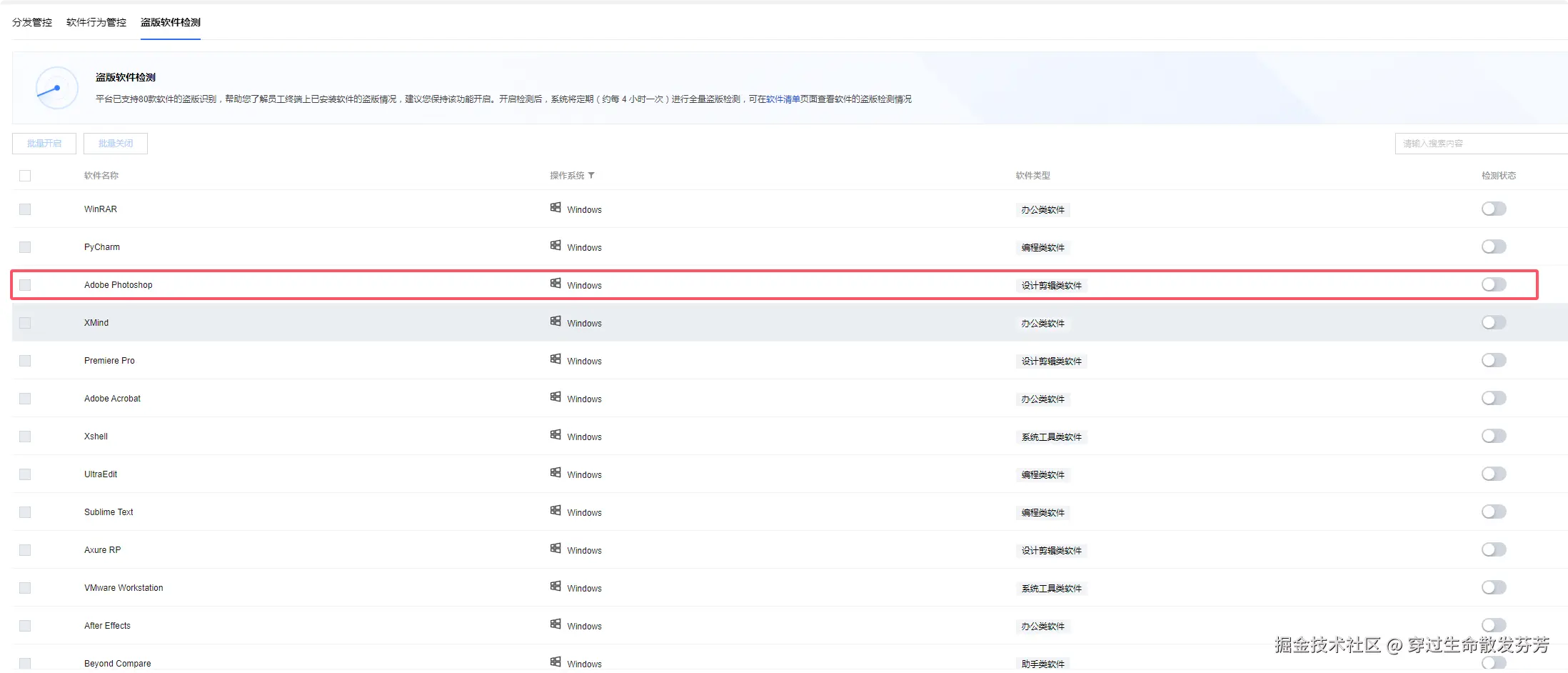The height and width of the screenshot is (673, 1568).
Task: Click the 编程类软件 tag in PyCharm row
Action: point(1043,248)
